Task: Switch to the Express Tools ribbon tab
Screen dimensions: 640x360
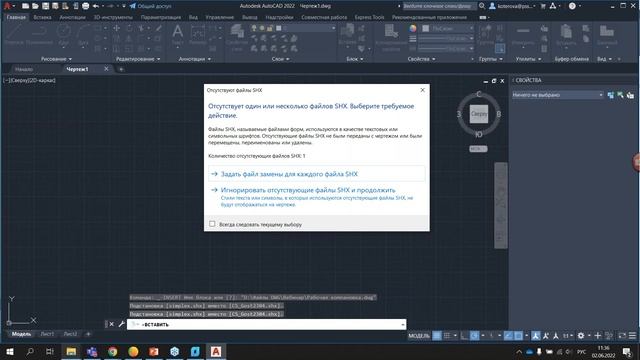Action: point(369,17)
